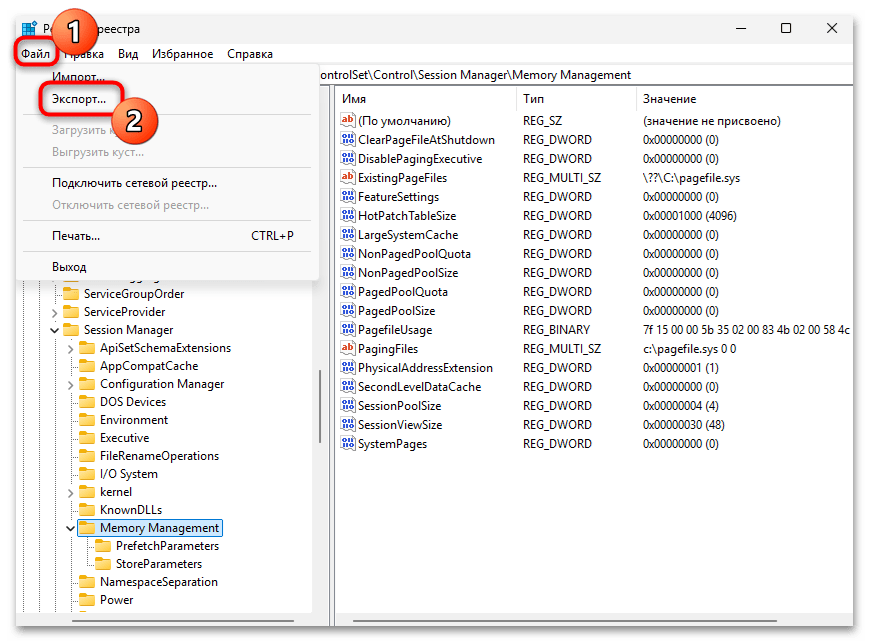Viewport: 869px width, 642px height.
Task: Click the SessionPoolSize DWORD icon
Action: point(347,405)
